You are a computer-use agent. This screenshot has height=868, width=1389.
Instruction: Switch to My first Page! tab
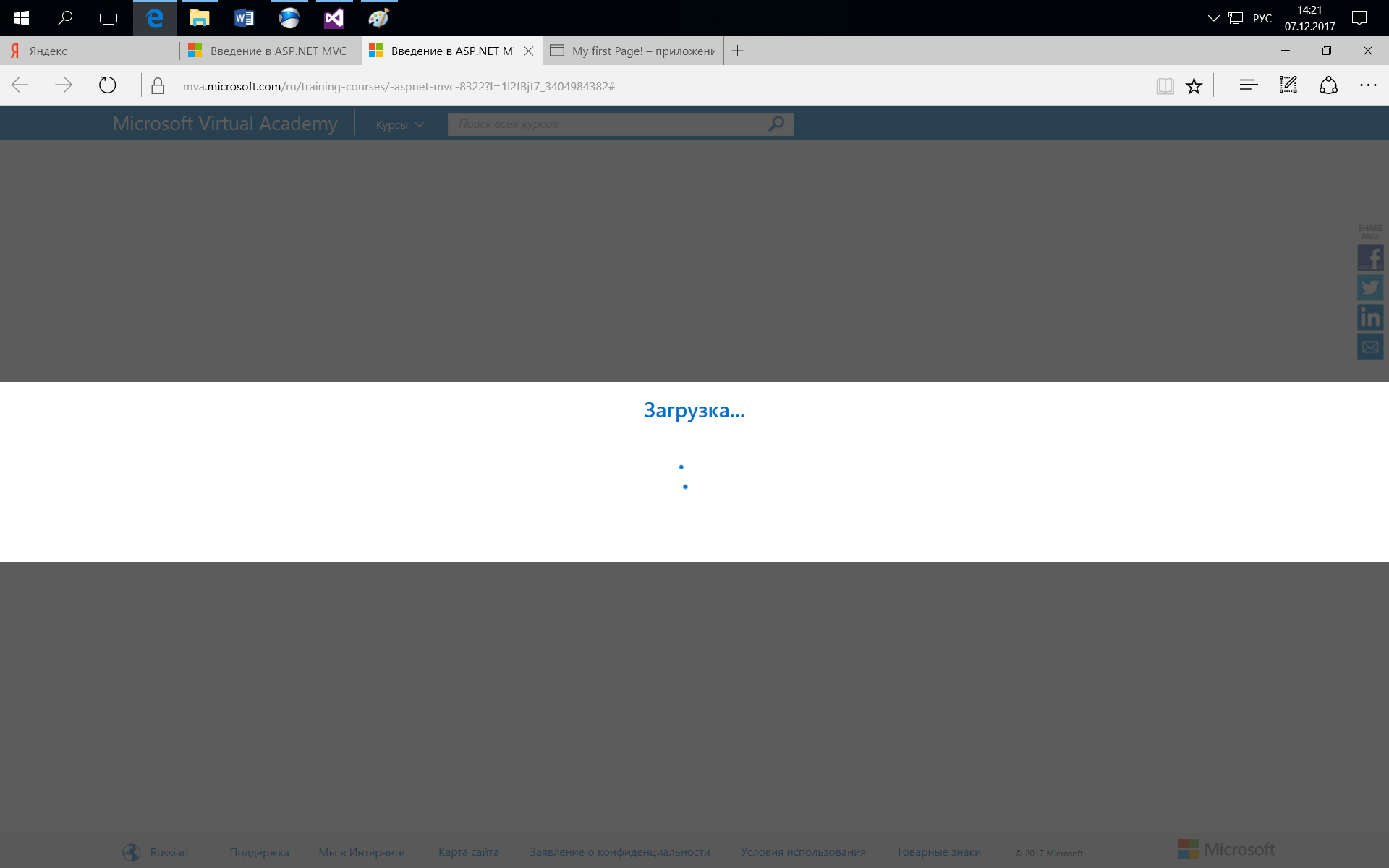pos(633,51)
